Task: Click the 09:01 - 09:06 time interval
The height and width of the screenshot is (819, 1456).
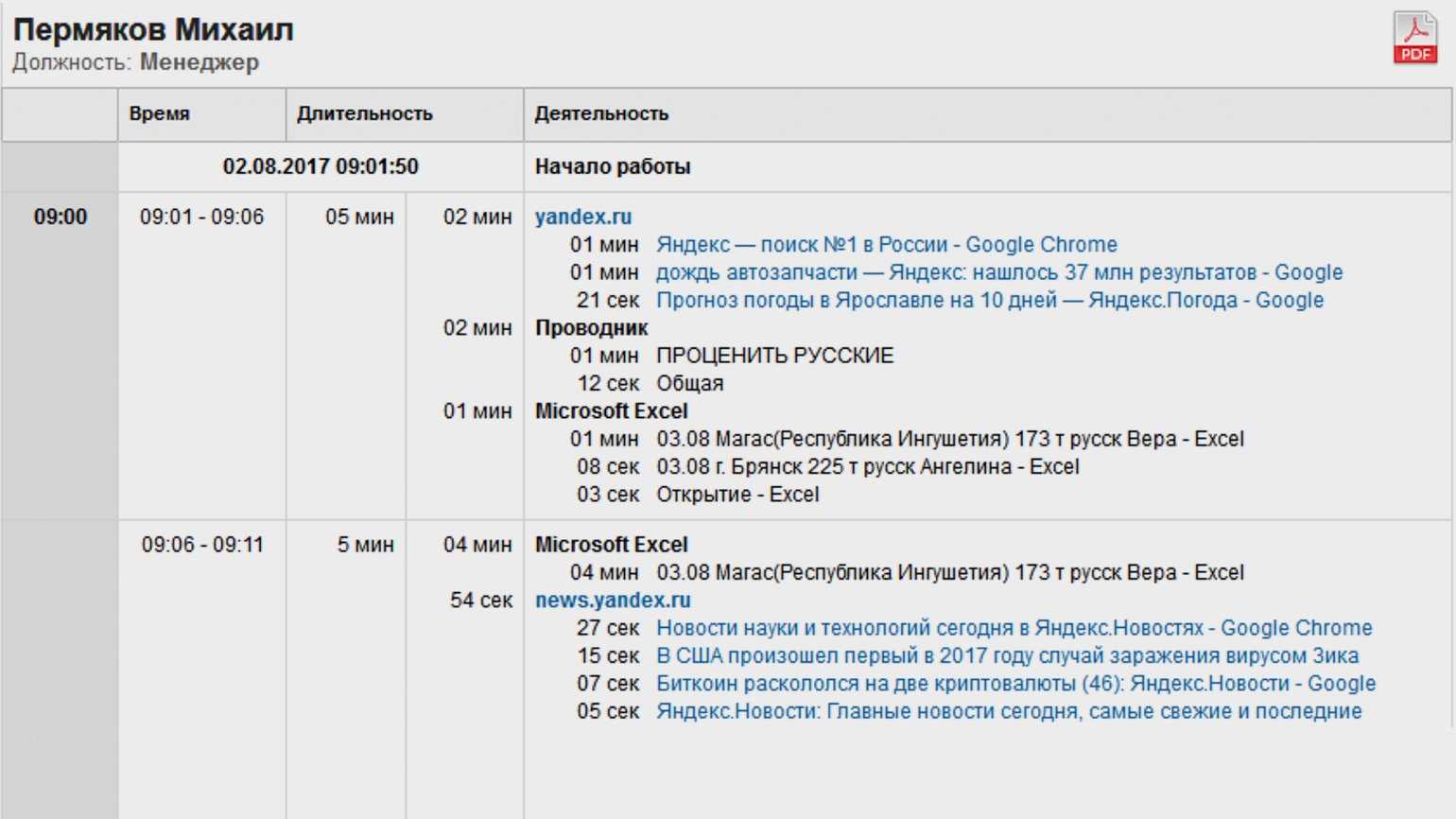Action: click(x=201, y=217)
